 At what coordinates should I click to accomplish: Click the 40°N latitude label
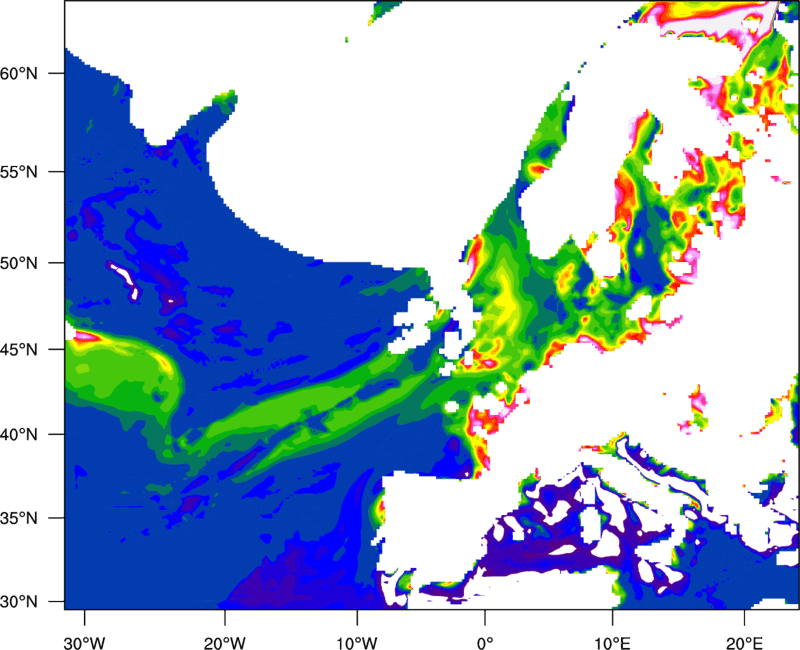pyautogui.click(x=19, y=435)
